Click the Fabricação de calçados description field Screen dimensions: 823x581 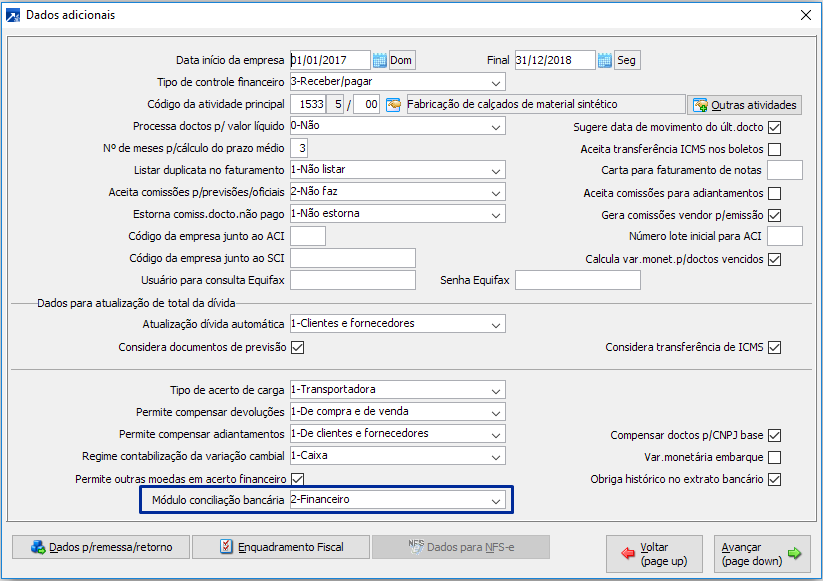pos(546,104)
